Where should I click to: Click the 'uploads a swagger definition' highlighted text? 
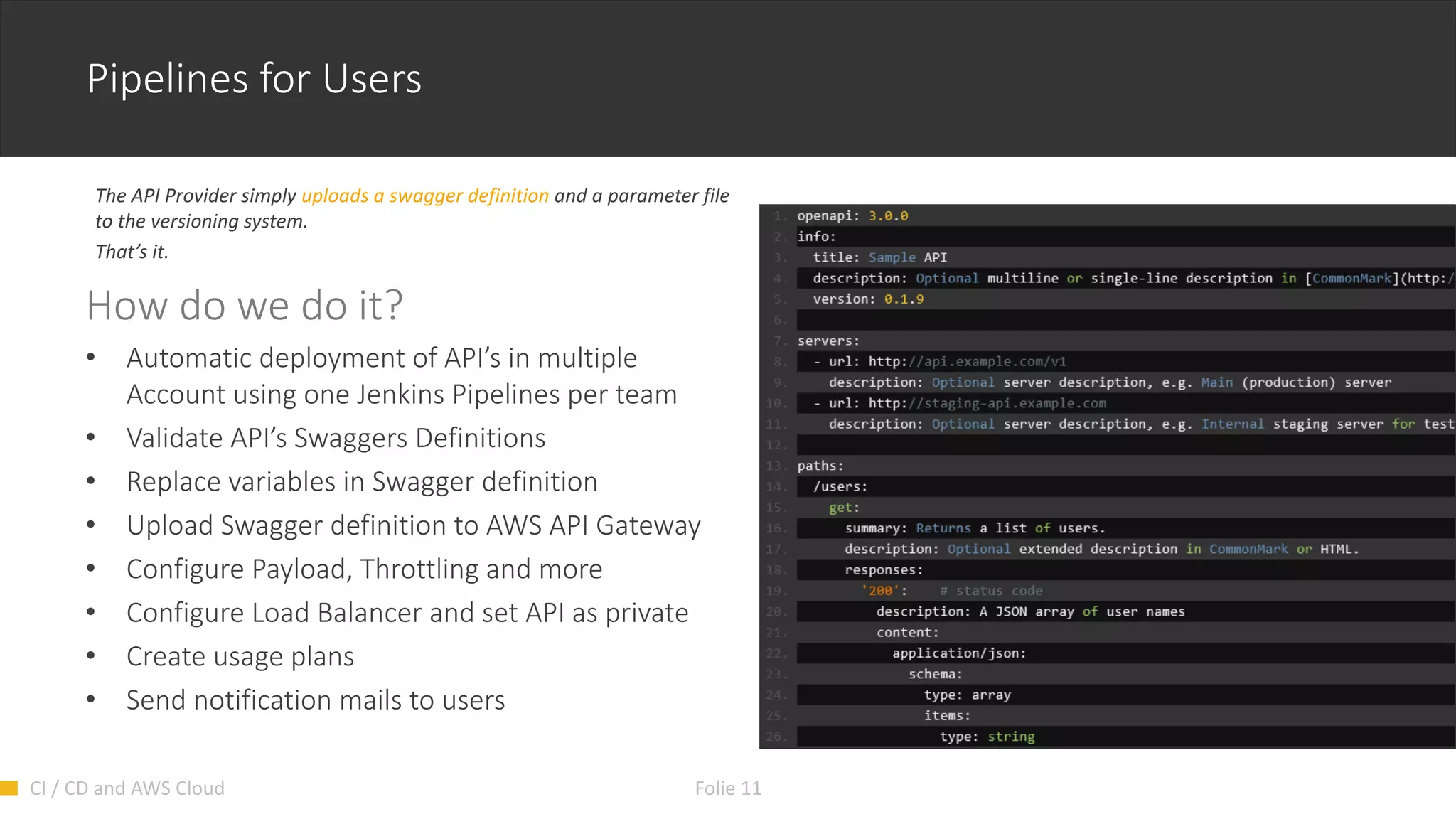[x=424, y=196]
